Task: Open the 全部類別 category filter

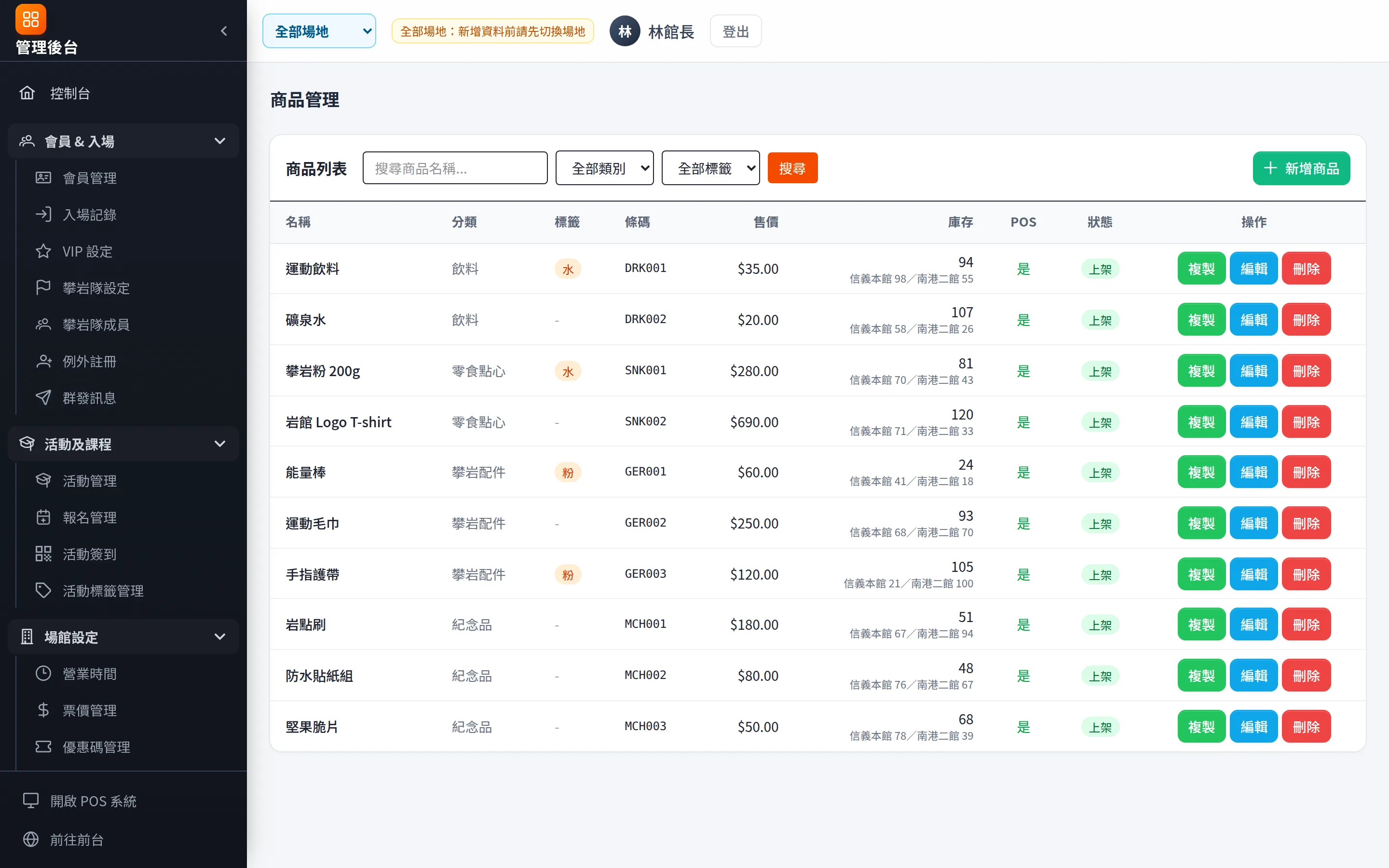Action: coord(604,168)
